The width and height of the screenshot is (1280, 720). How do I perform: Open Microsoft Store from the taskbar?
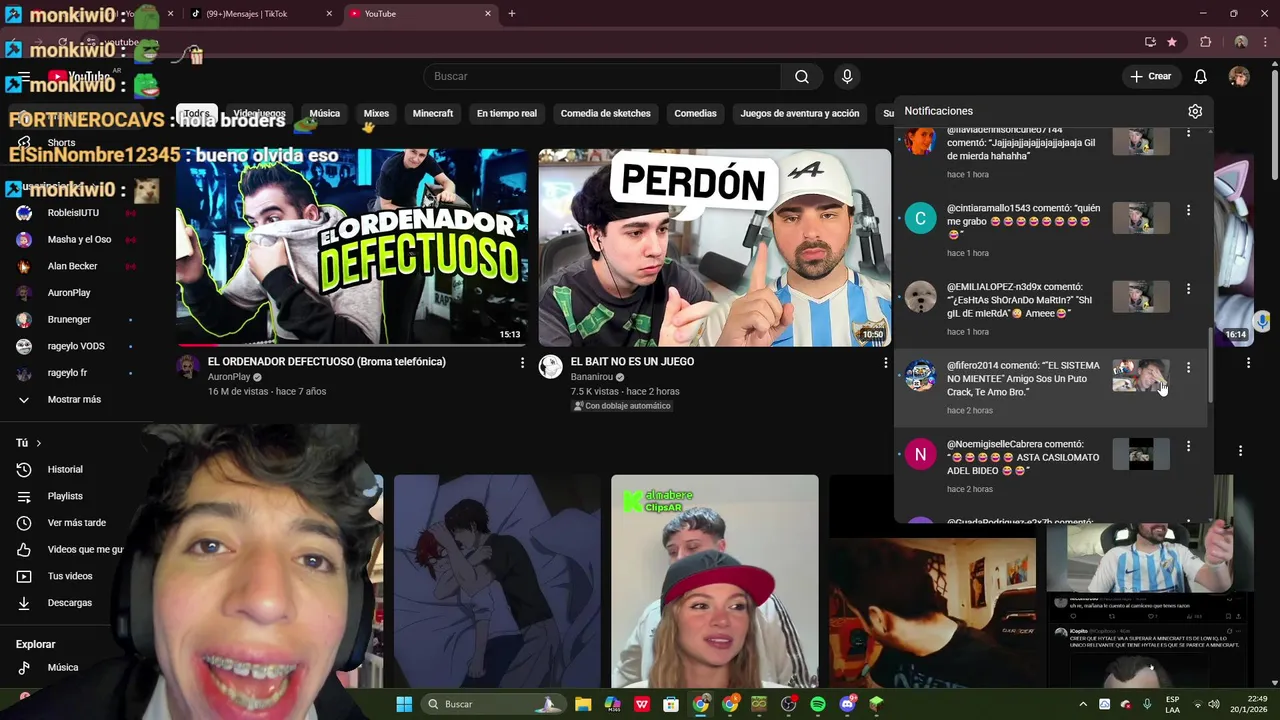(x=671, y=704)
